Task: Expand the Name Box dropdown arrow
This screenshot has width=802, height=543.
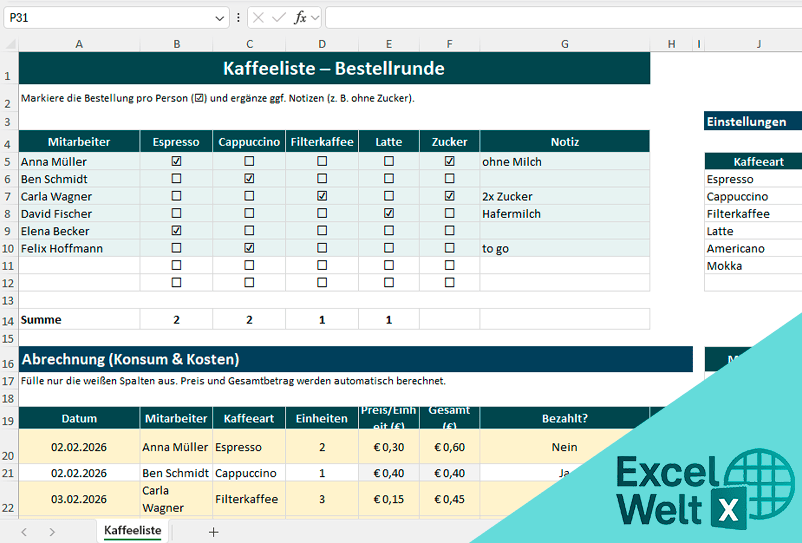Action: [x=220, y=18]
